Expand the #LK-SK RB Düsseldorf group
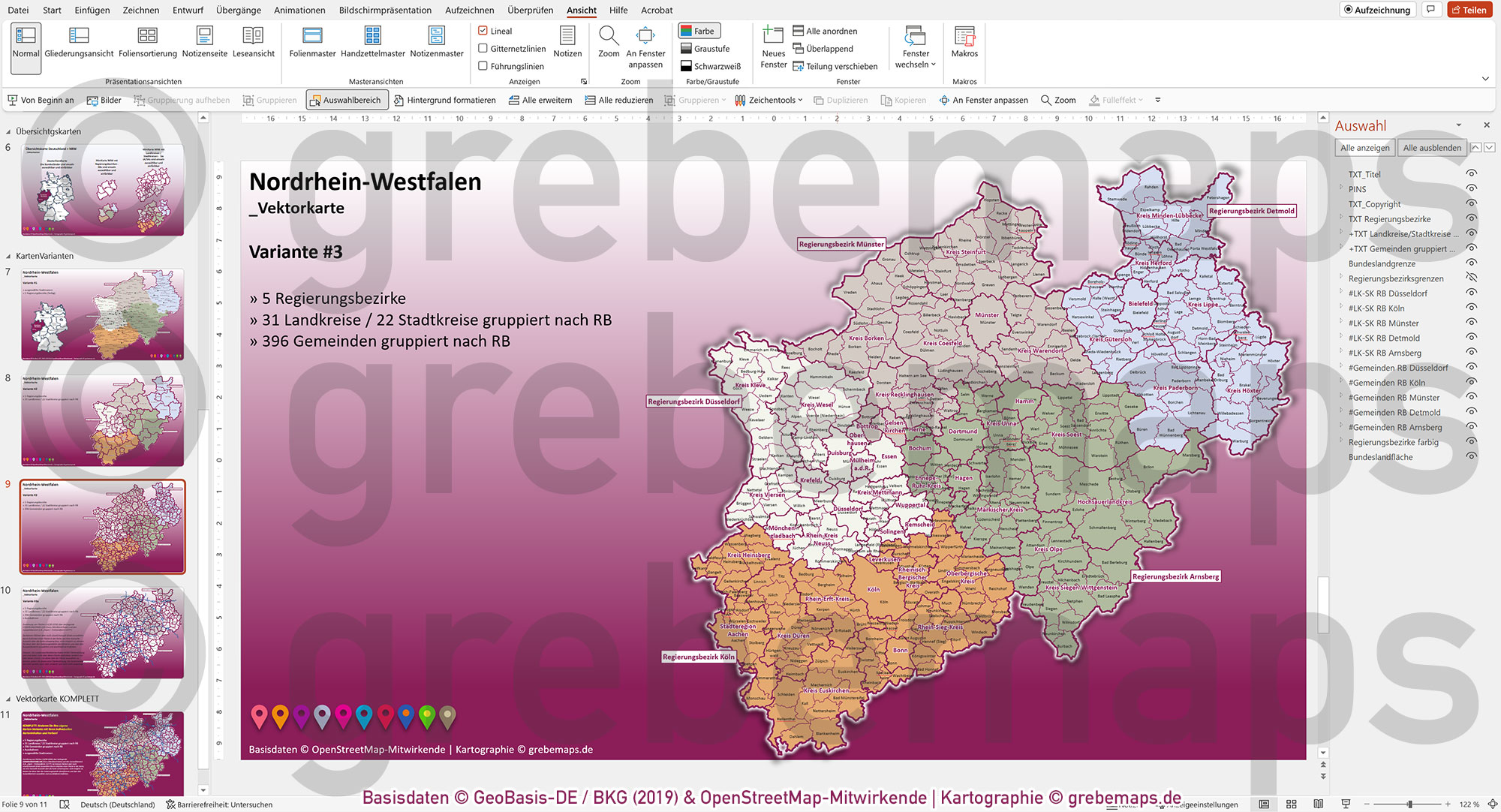This screenshot has height=812, width=1501. tap(1343, 293)
